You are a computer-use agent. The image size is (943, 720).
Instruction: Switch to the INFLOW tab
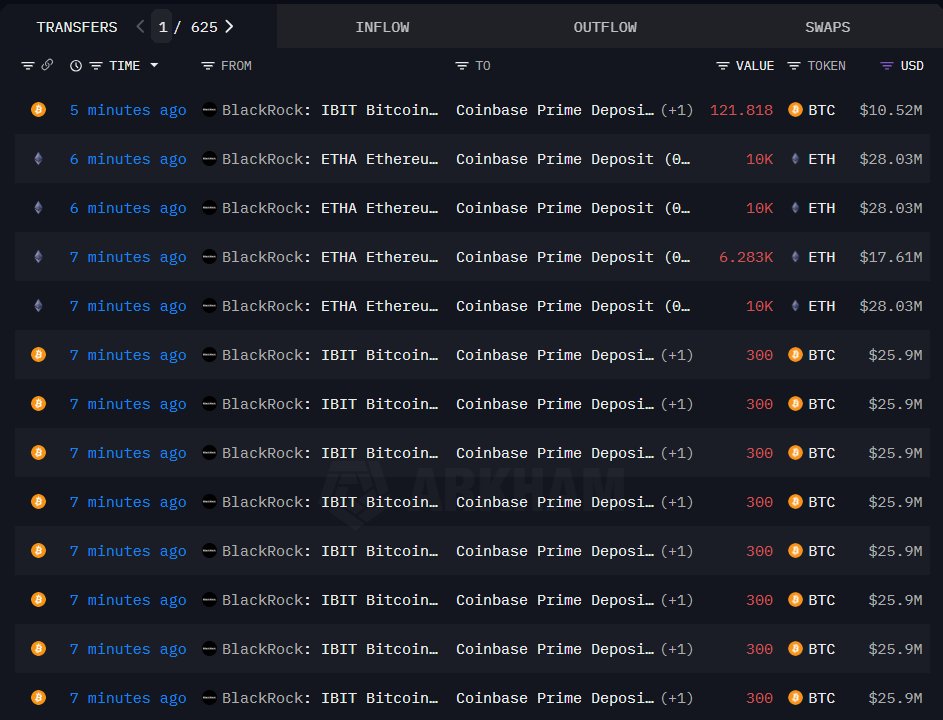pyautogui.click(x=382, y=27)
